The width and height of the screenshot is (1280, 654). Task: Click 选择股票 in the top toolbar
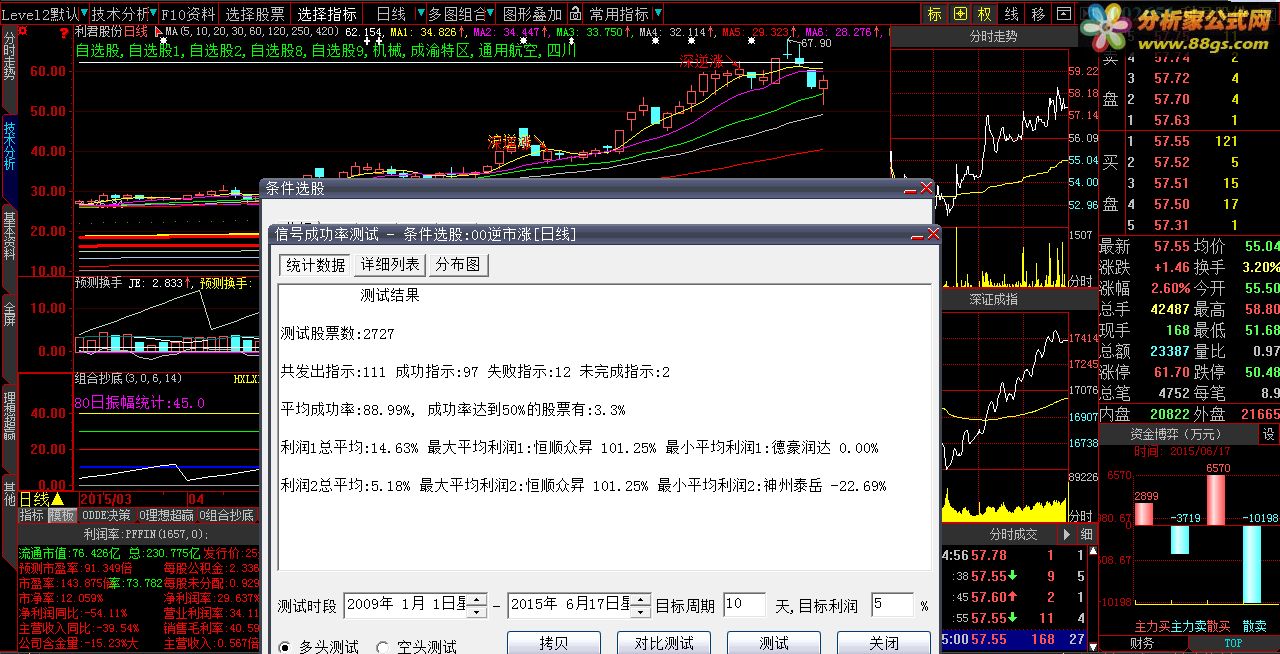(x=254, y=14)
